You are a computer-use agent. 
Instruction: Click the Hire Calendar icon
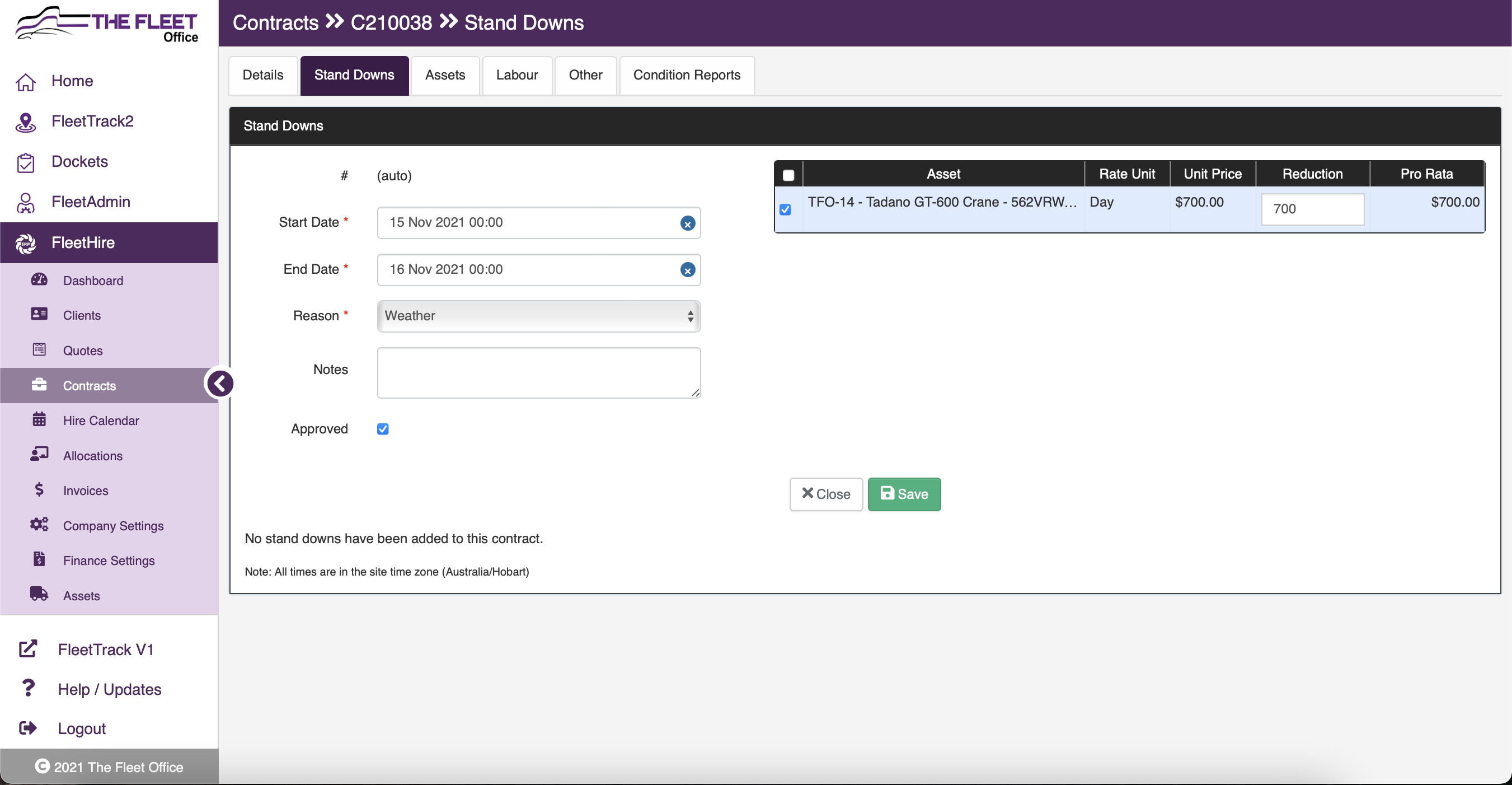pos(39,420)
